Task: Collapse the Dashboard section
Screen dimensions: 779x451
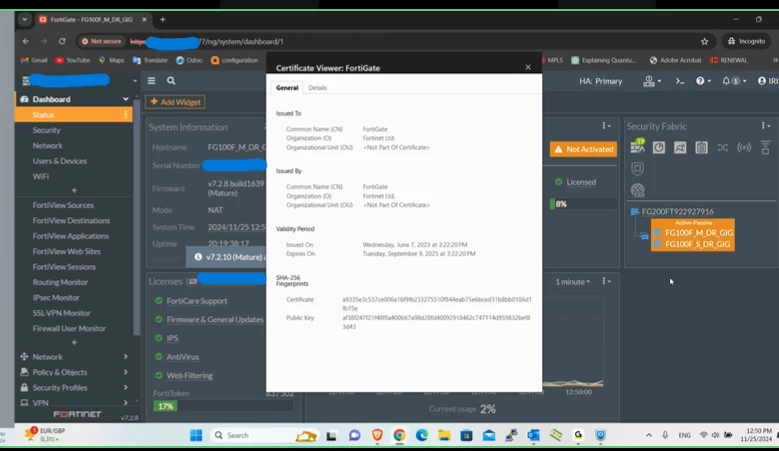Action: (x=125, y=99)
